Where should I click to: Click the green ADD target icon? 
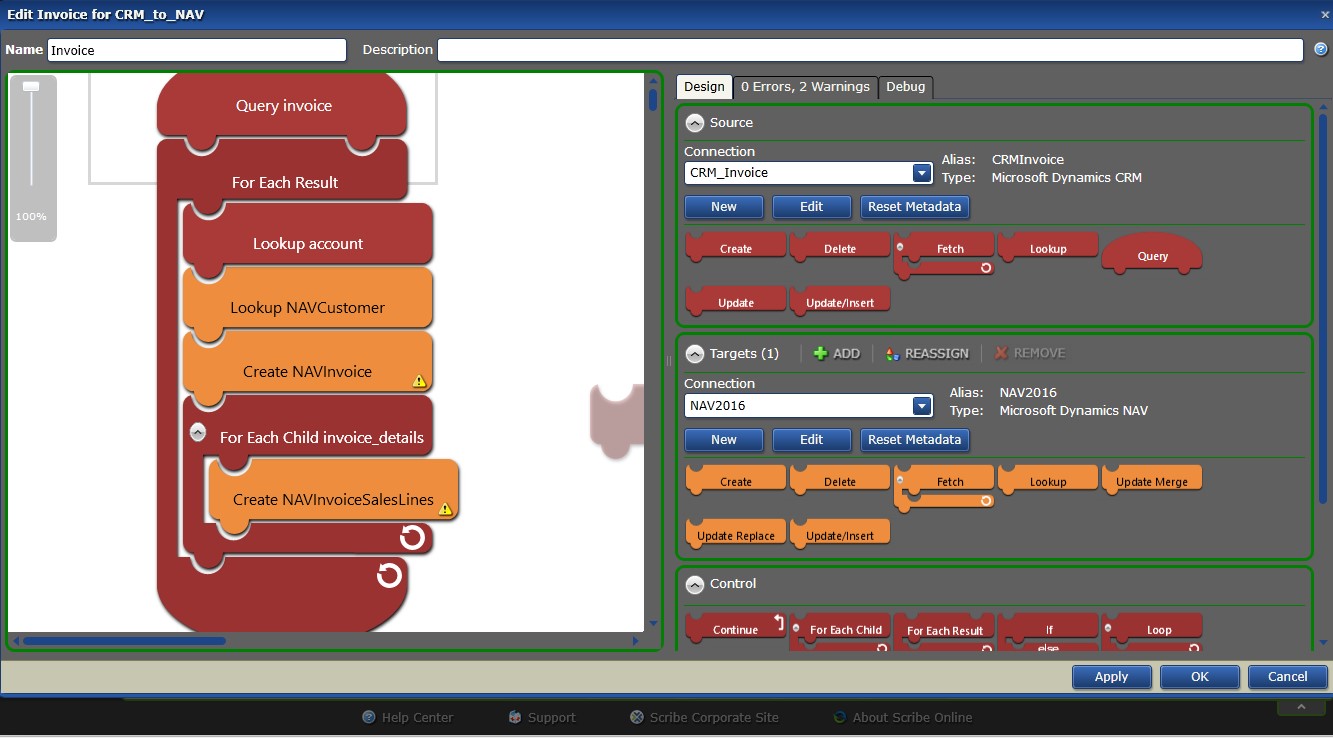point(820,353)
